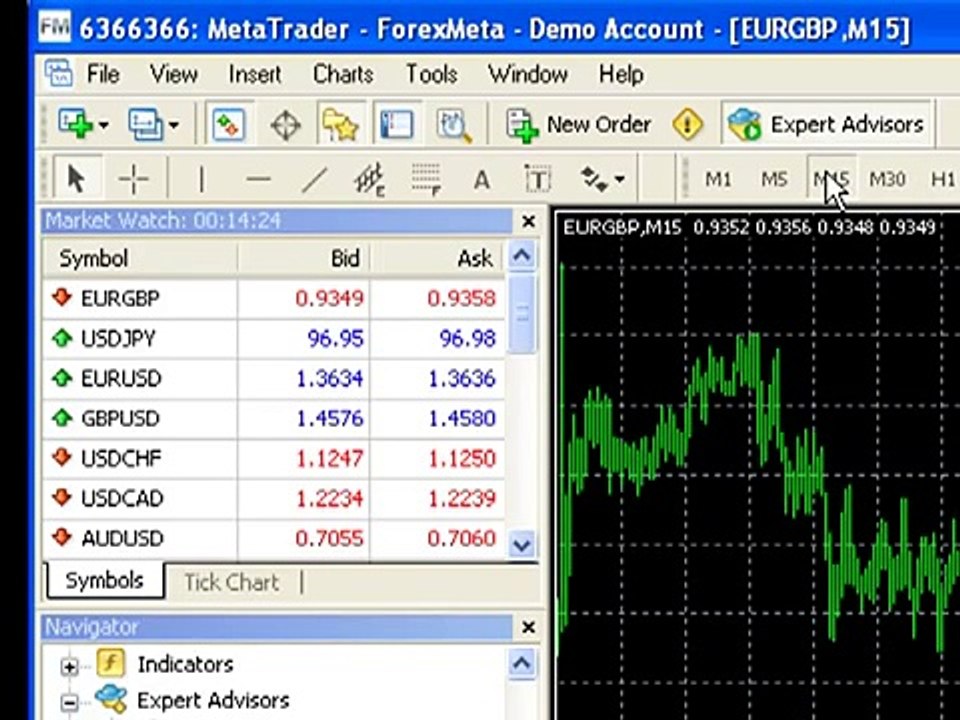Screen dimensions: 960x720
Task: Click the GBPUSD ask price 1.4580
Action: pos(462,418)
